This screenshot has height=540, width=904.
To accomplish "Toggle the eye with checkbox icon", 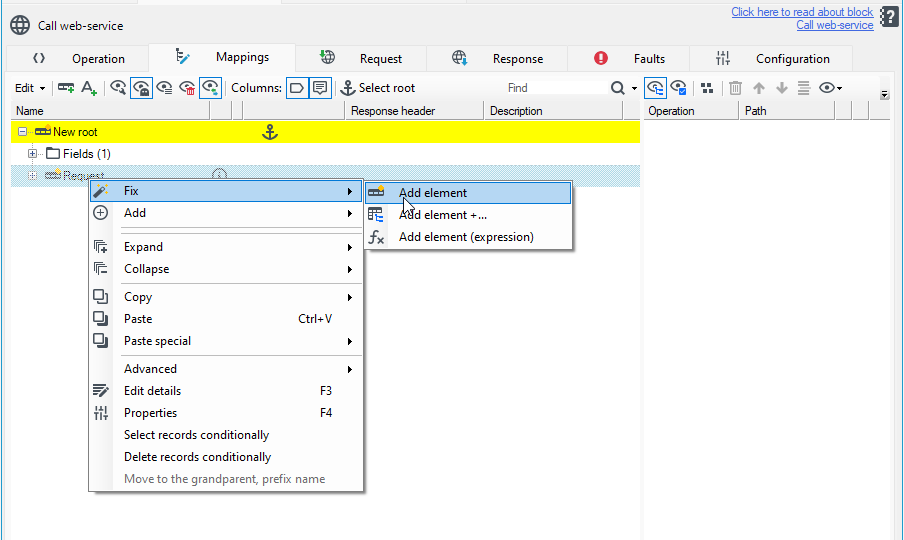I will coord(679,88).
